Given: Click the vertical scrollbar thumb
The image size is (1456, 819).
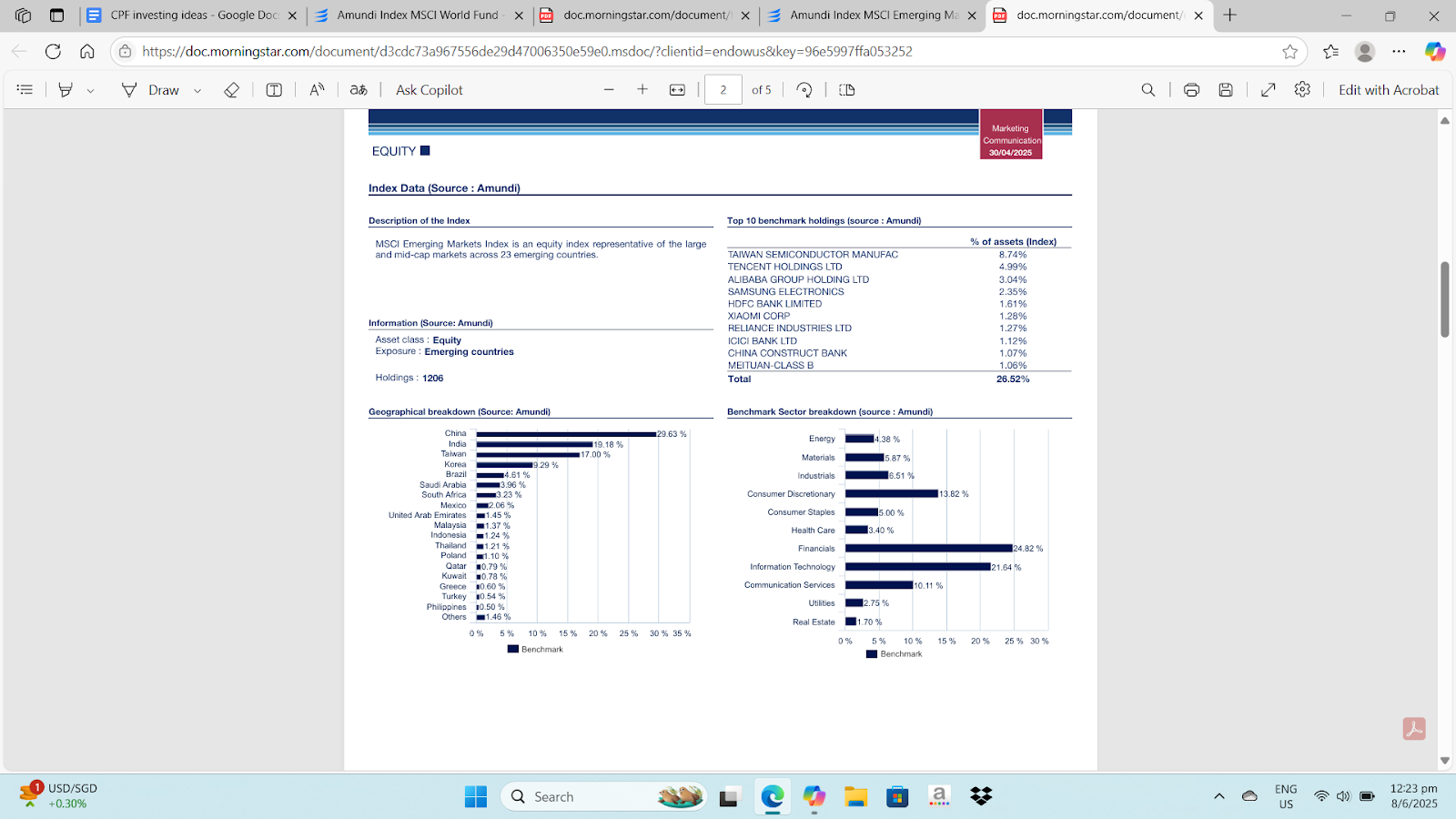Looking at the screenshot, I should 1445,299.
